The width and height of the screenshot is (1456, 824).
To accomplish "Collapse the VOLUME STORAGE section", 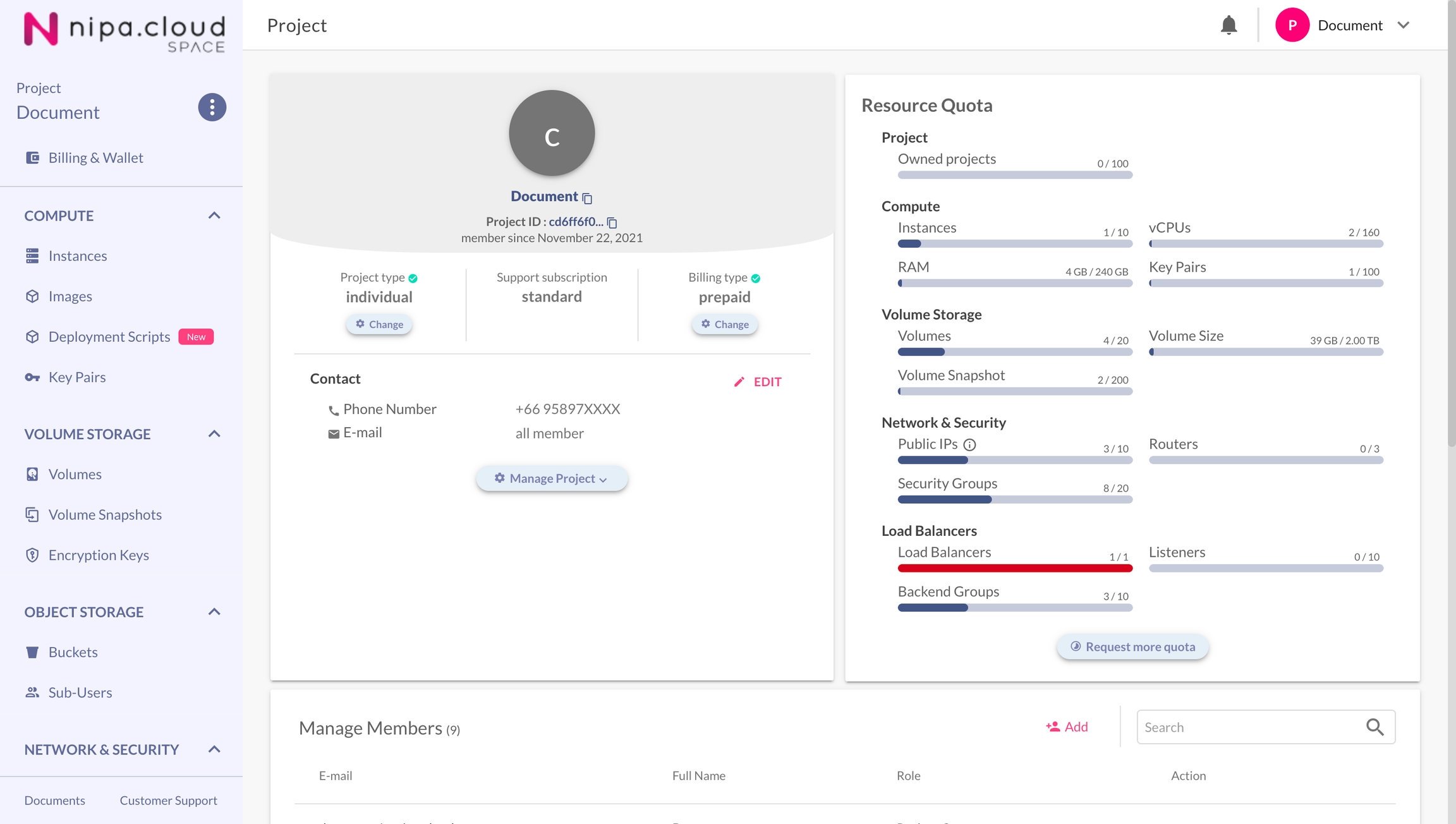I will [x=214, y=434].
